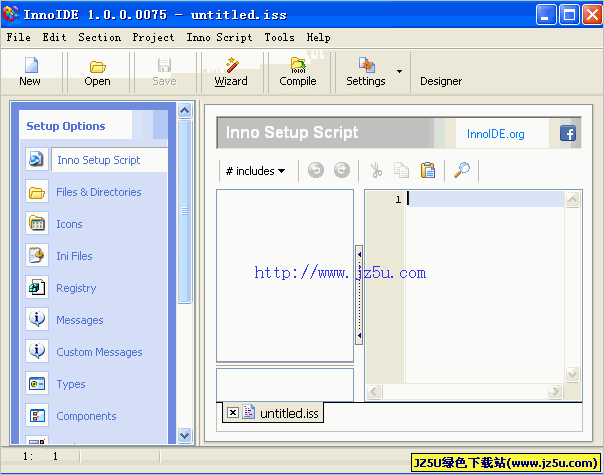Click the sidebar vertical scrollbar thumb
Viewport: 604px width, 475px height.
[185, 211]
